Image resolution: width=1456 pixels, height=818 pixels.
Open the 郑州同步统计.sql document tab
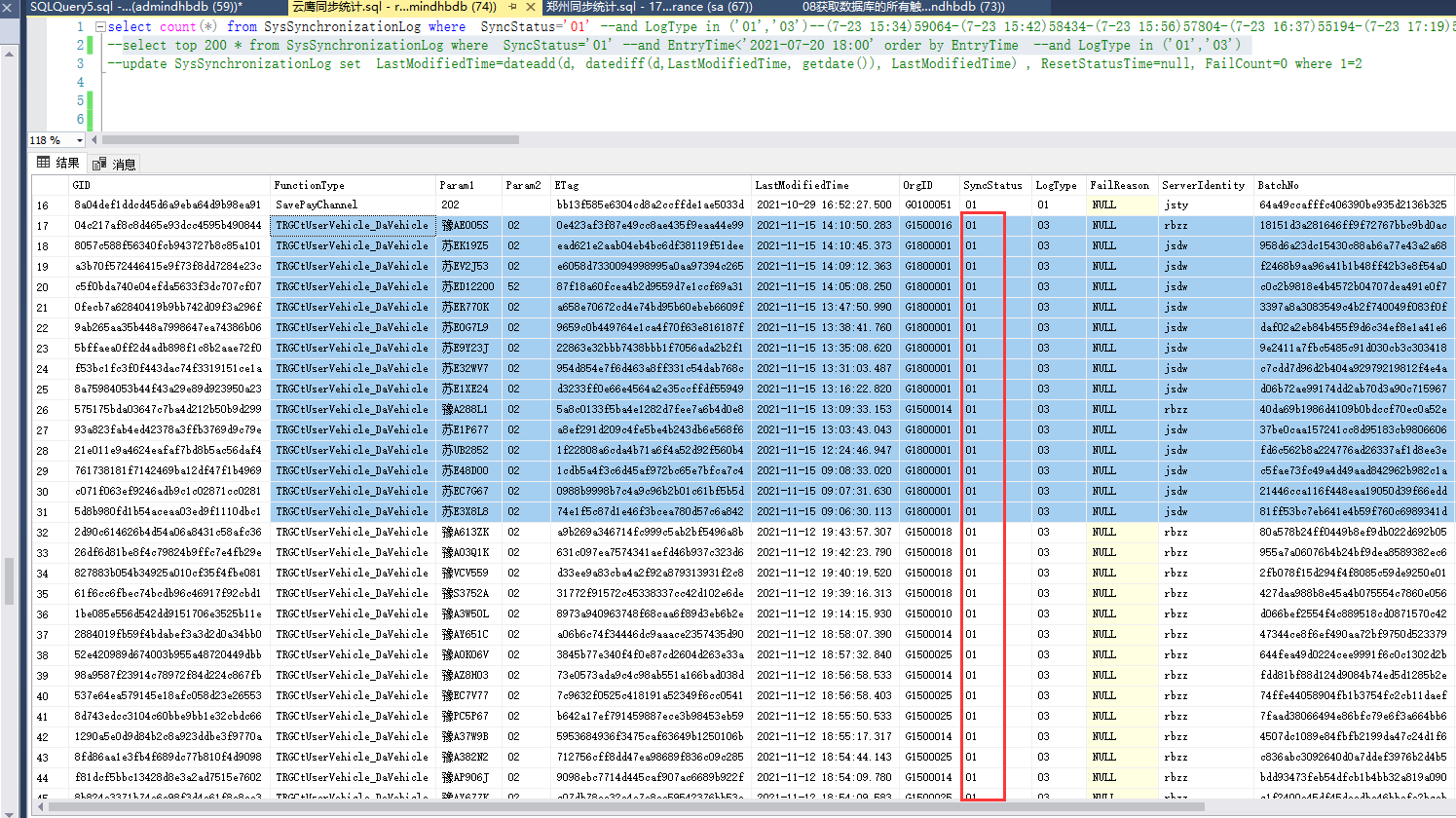[x=648, y=7]
